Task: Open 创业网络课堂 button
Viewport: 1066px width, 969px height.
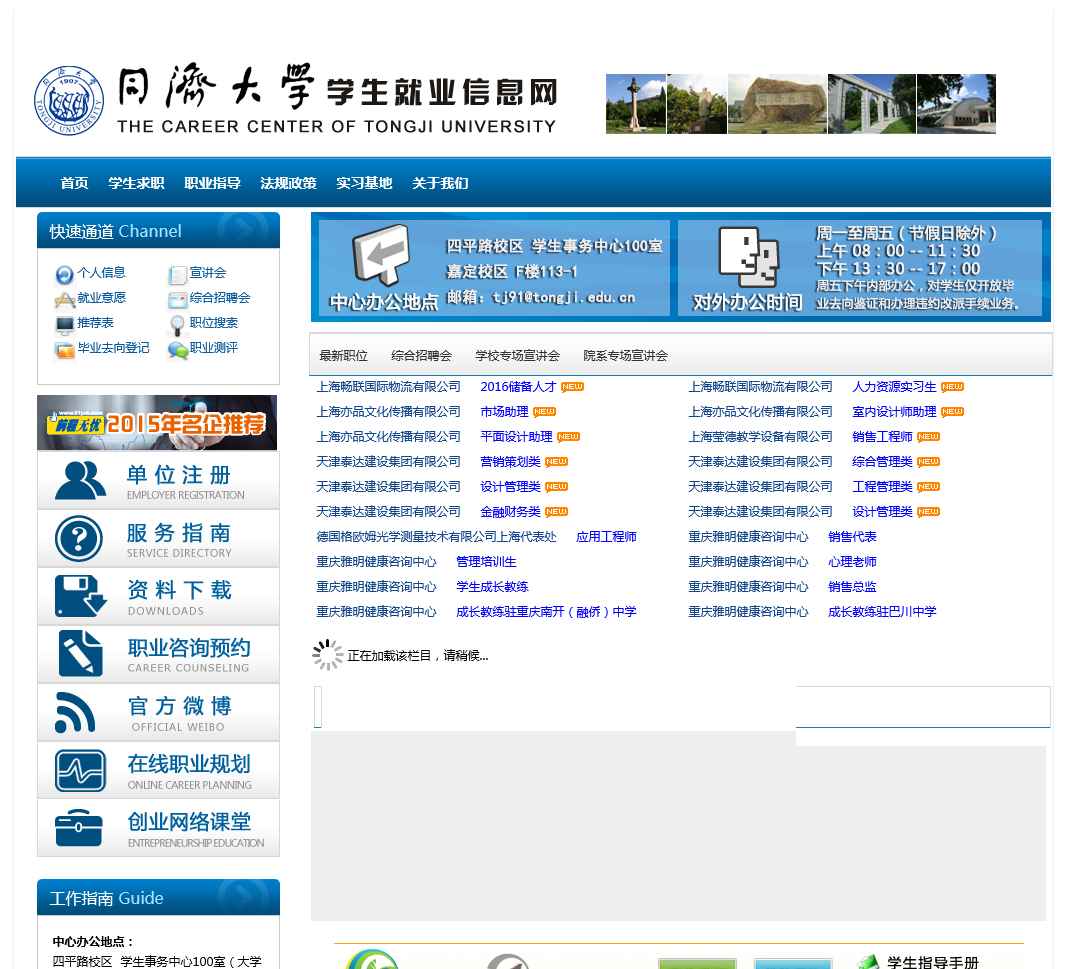Action: (x=158, y=828)
